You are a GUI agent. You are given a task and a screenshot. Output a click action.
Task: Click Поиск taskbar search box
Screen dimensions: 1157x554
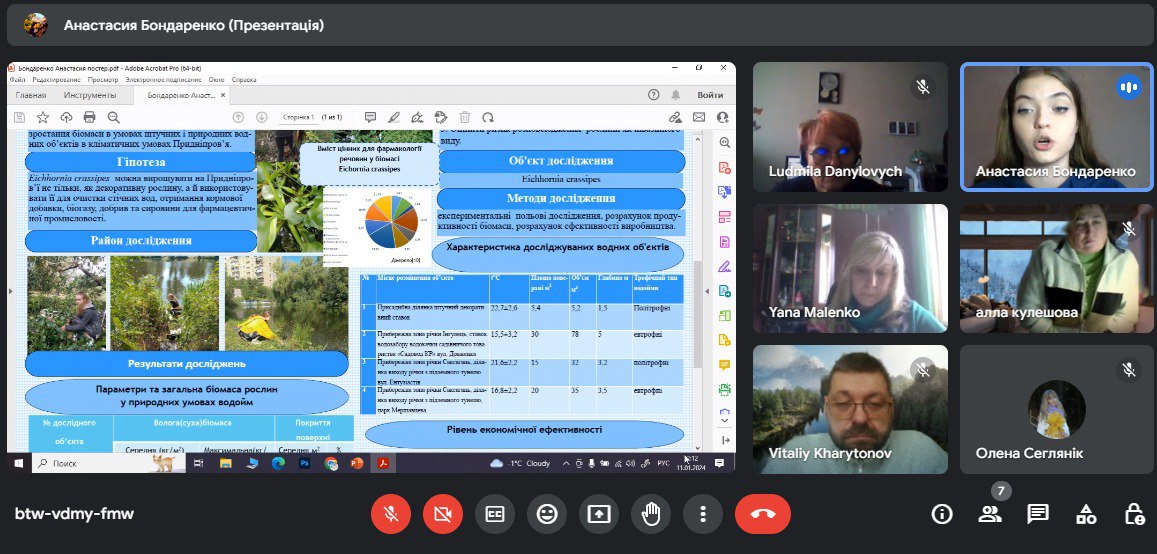[108, 463]
